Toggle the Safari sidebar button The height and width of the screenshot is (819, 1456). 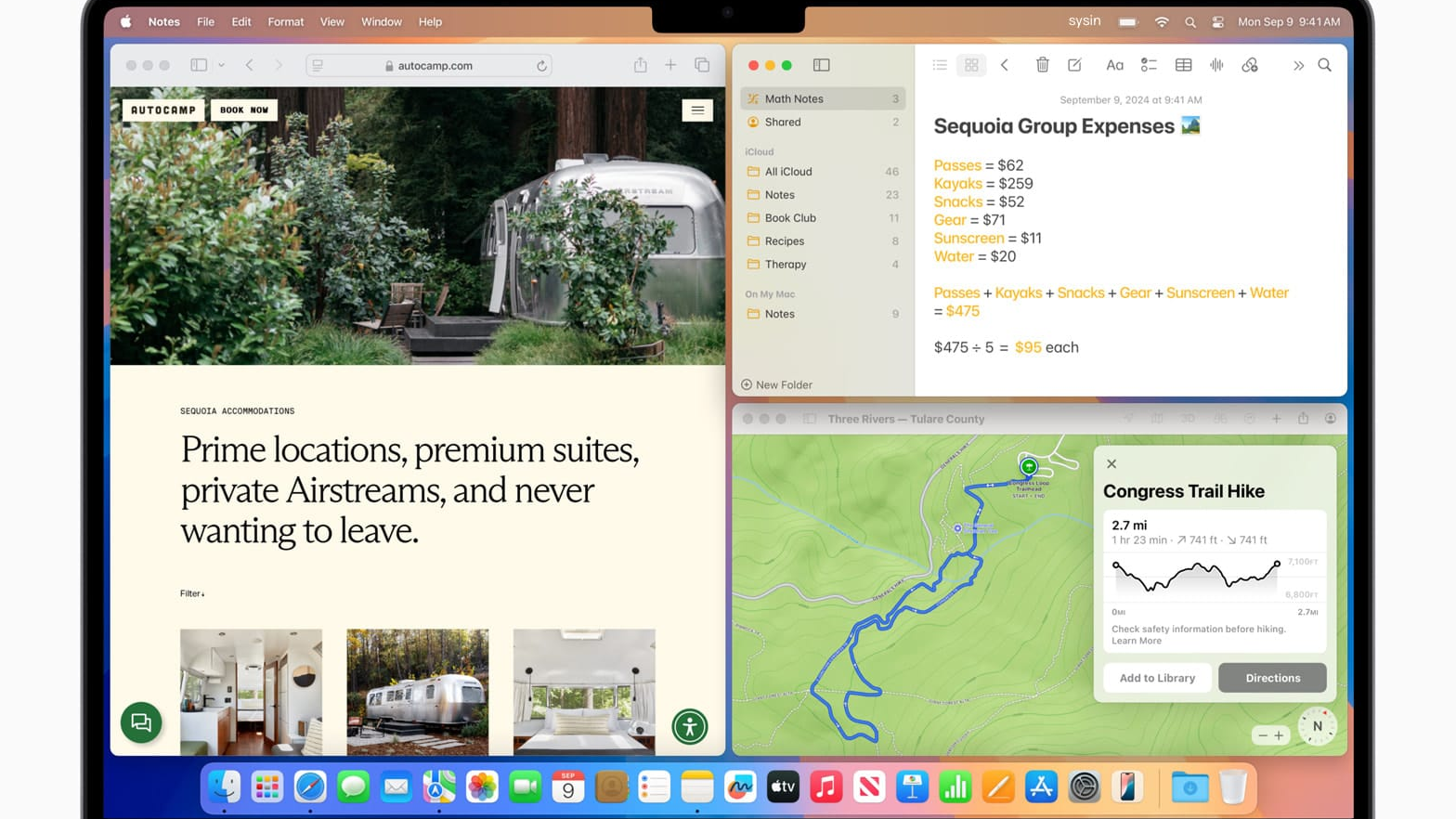click(x=199, y=65)
